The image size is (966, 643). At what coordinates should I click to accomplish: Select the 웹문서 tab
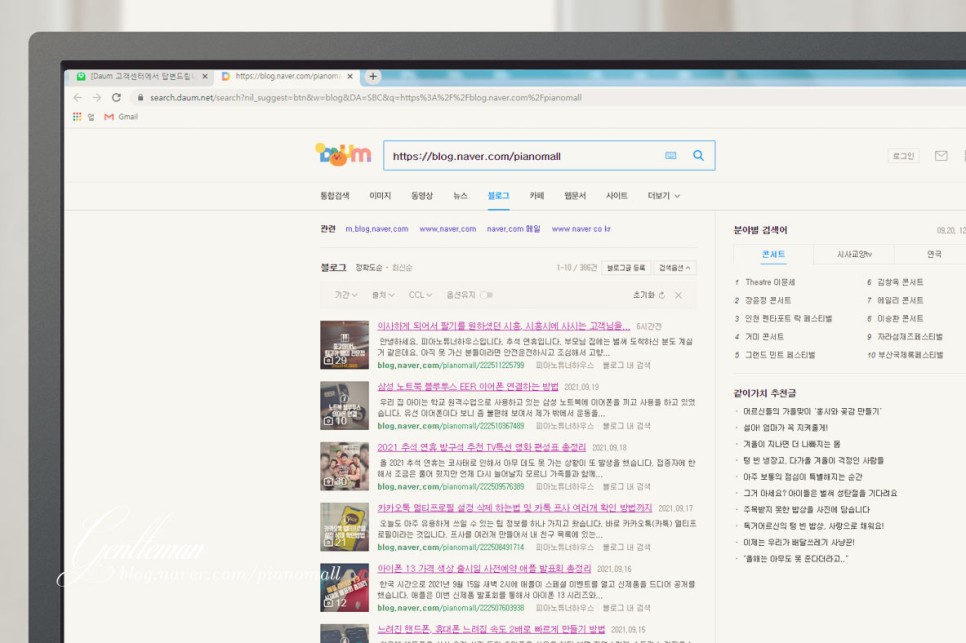click(x=575, y=196)
